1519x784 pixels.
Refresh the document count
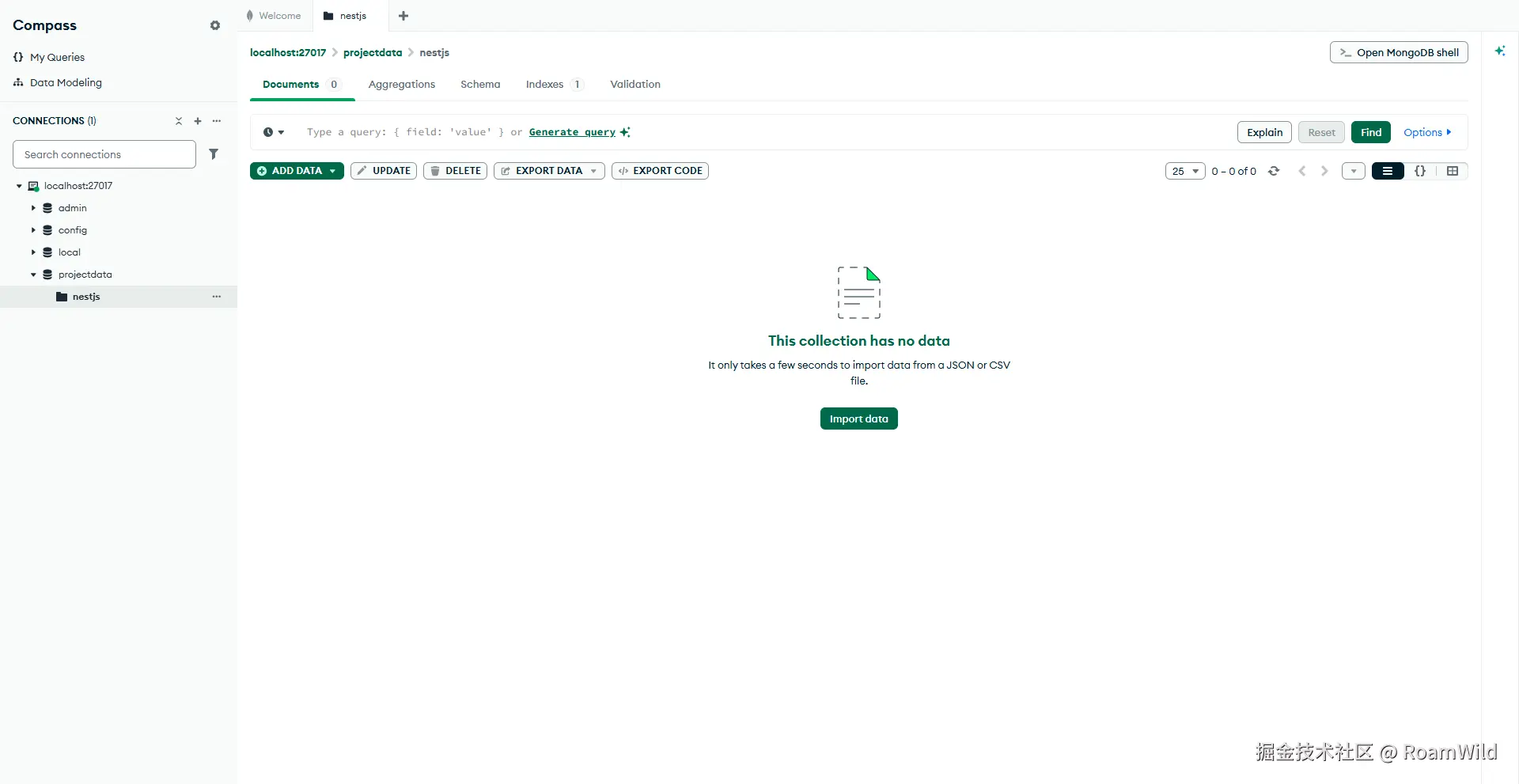[1274, 171]
